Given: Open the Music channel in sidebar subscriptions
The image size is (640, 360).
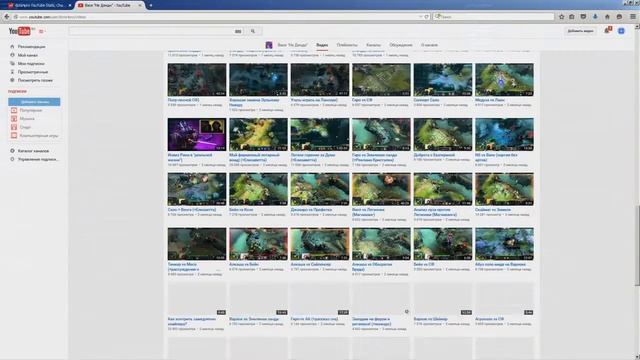Looking at the screenshot, I should (x=27, y=119).
